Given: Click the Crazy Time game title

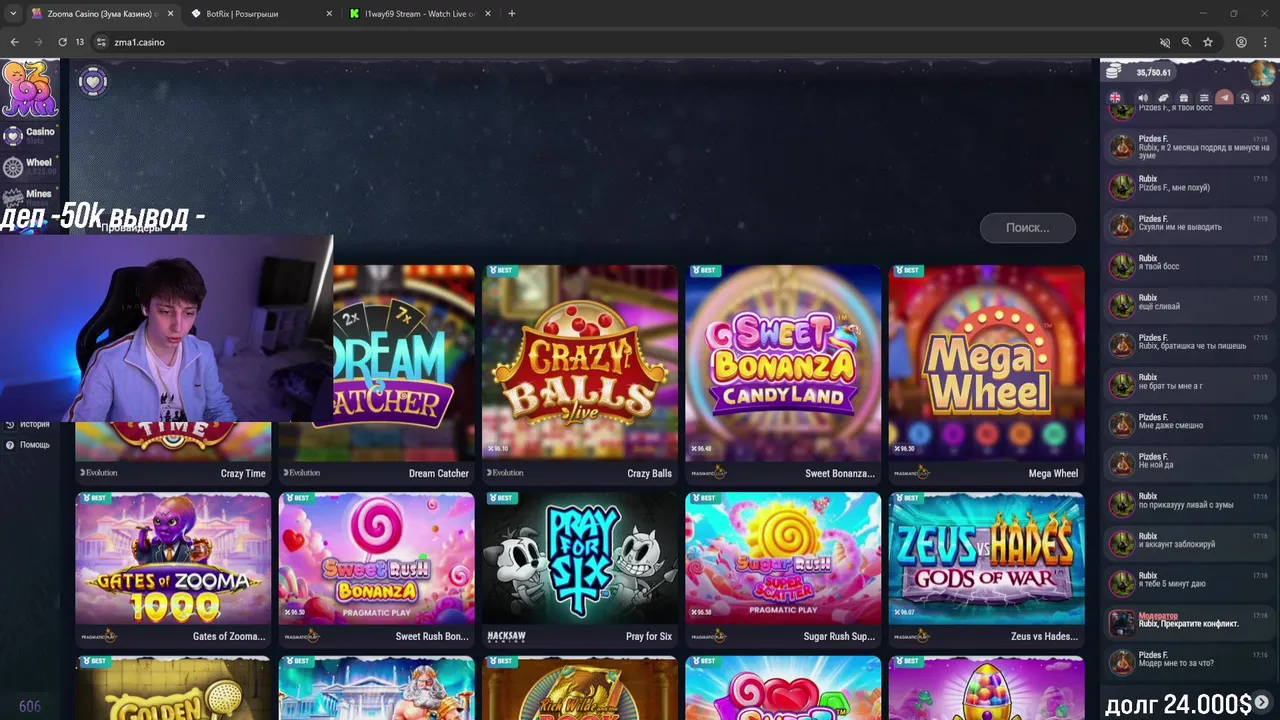Looking at the screenshot, I should pos(243,474).
